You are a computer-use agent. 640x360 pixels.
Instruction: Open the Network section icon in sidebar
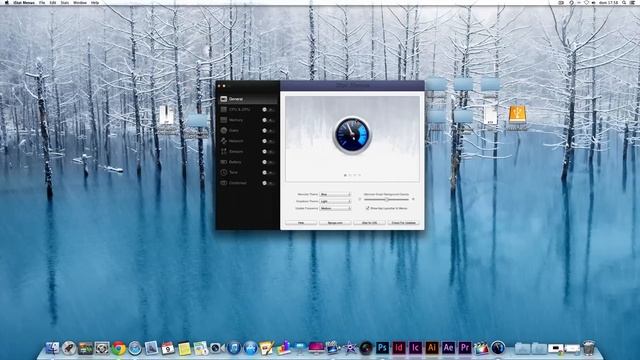click(x=224, y=141)
